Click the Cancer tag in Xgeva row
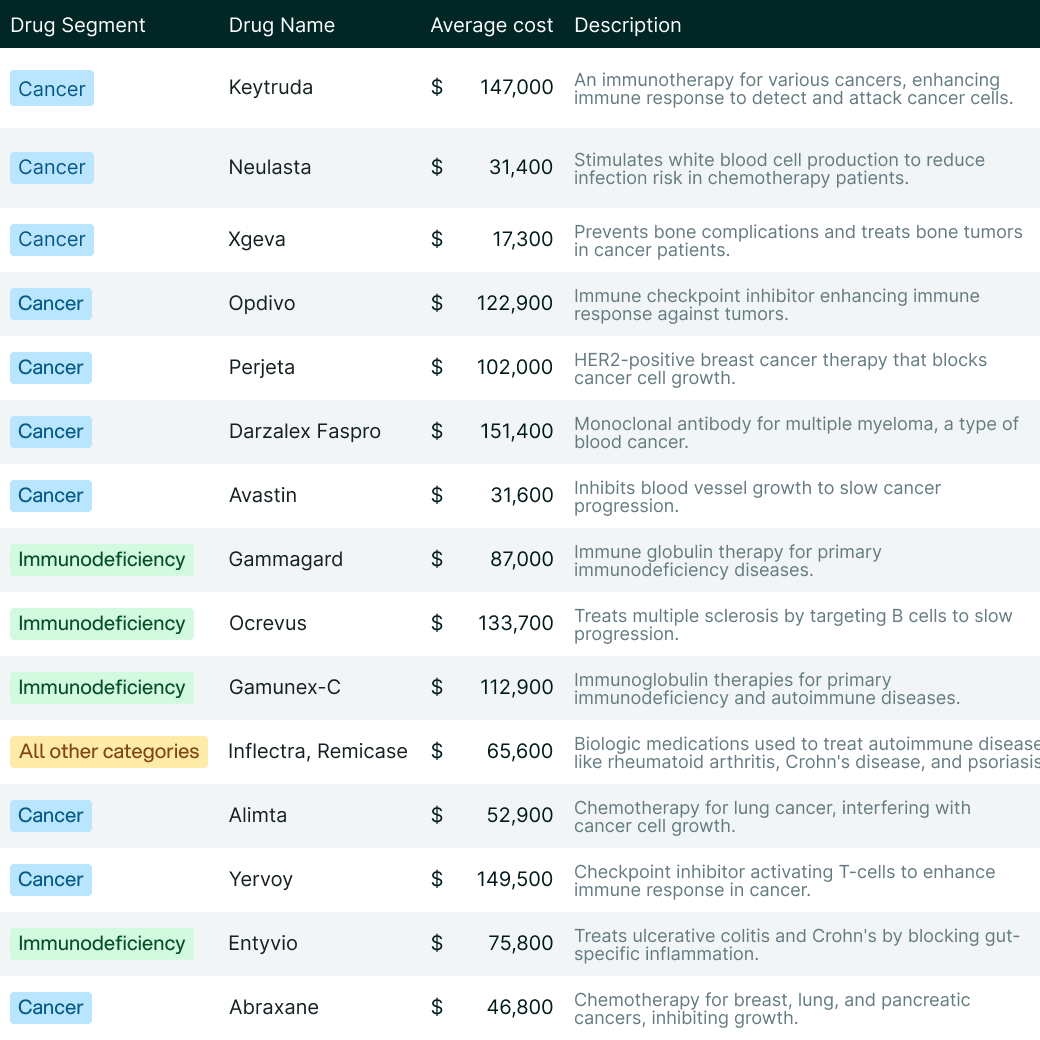 [52, 239]
